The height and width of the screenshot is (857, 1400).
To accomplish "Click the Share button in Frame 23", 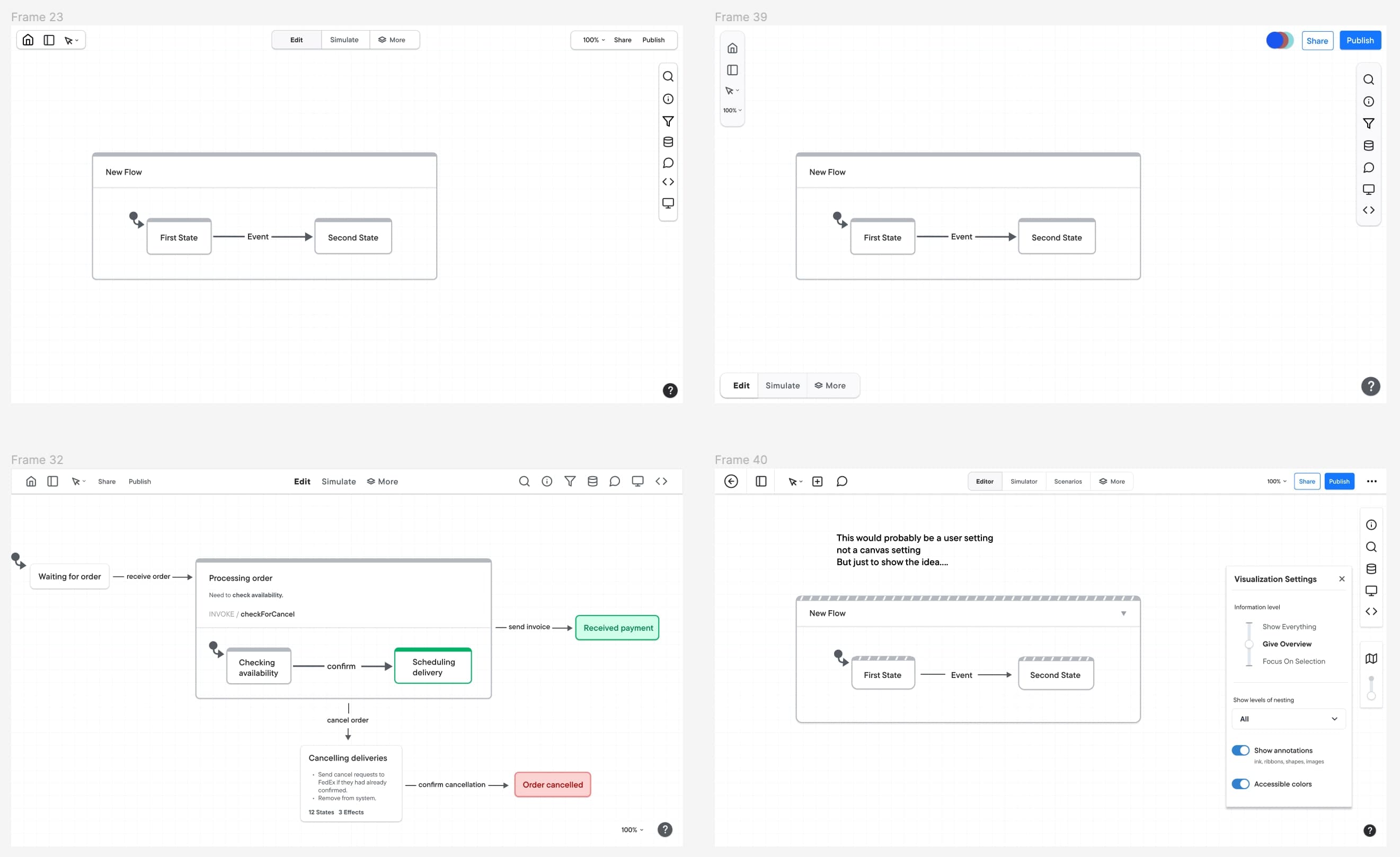I will coord(623,39).
